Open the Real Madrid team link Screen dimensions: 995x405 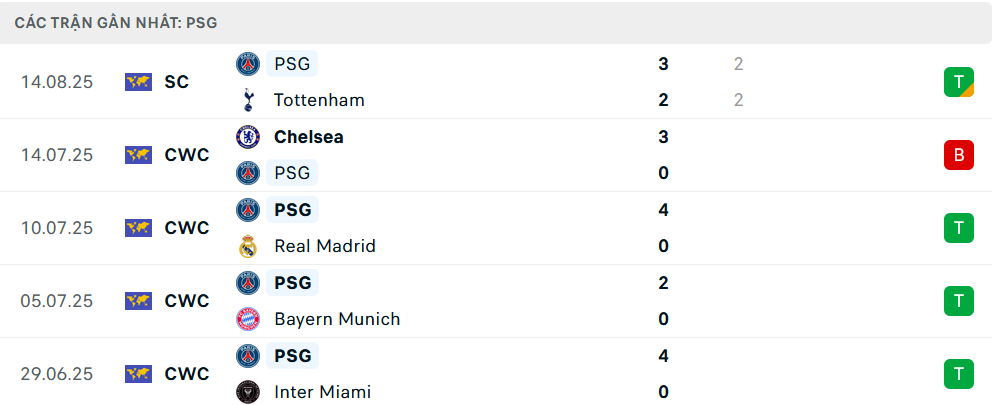coord(324,246)
